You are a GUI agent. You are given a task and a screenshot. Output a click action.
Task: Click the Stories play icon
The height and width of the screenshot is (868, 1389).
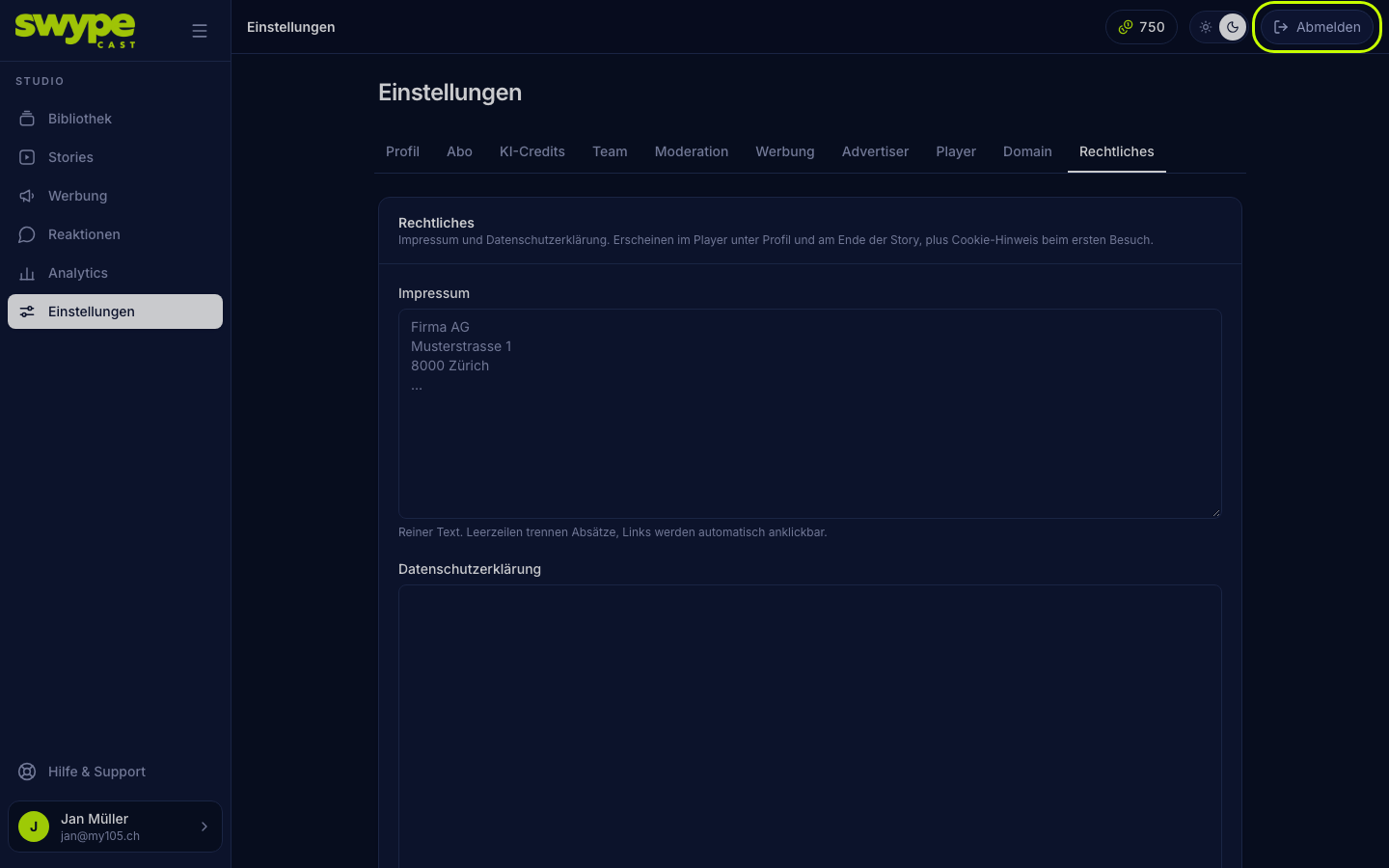(27, 157)
